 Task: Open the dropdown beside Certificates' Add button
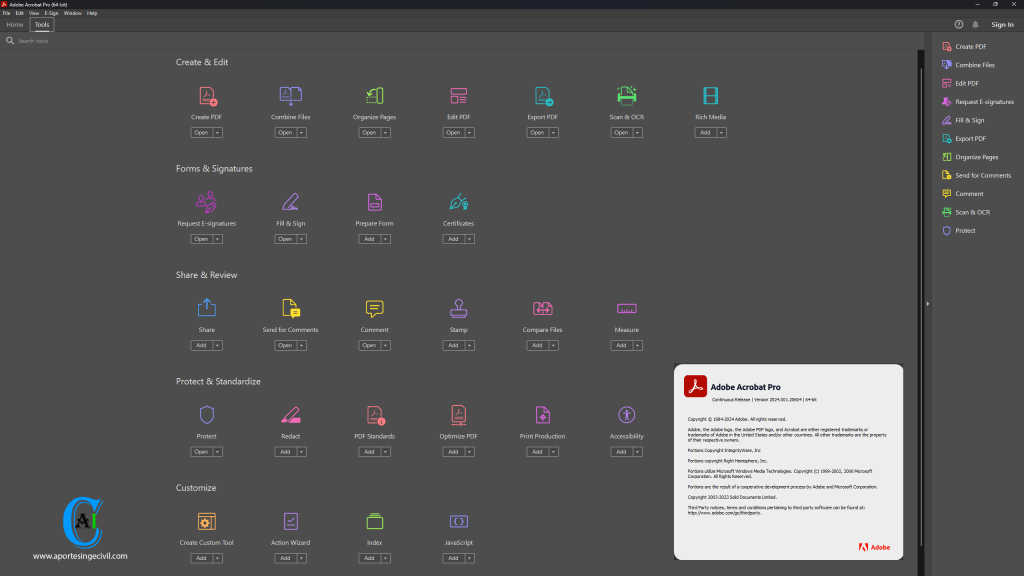470,238
